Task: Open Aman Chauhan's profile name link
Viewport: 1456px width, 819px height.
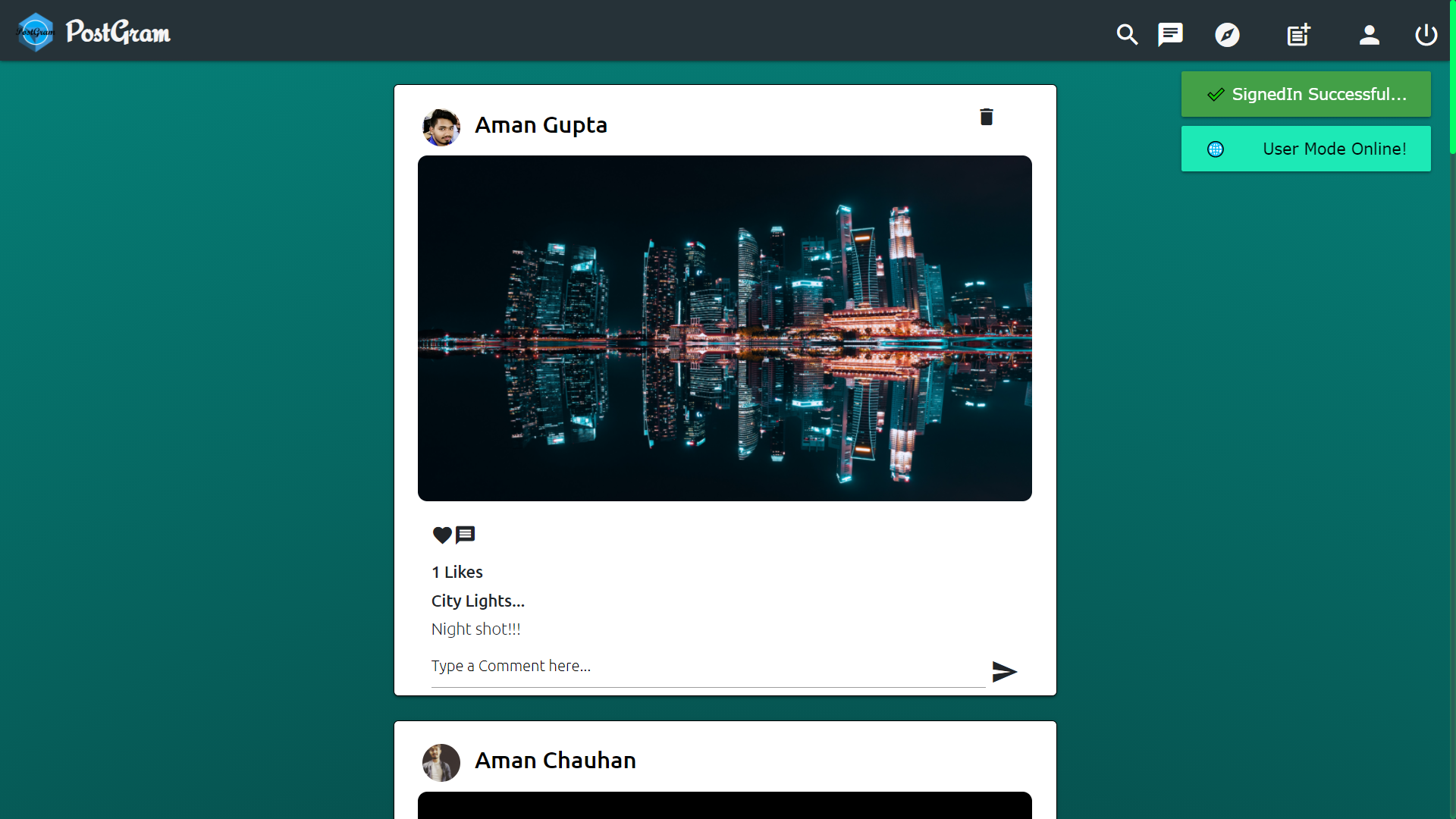Action: coord(555,761)
